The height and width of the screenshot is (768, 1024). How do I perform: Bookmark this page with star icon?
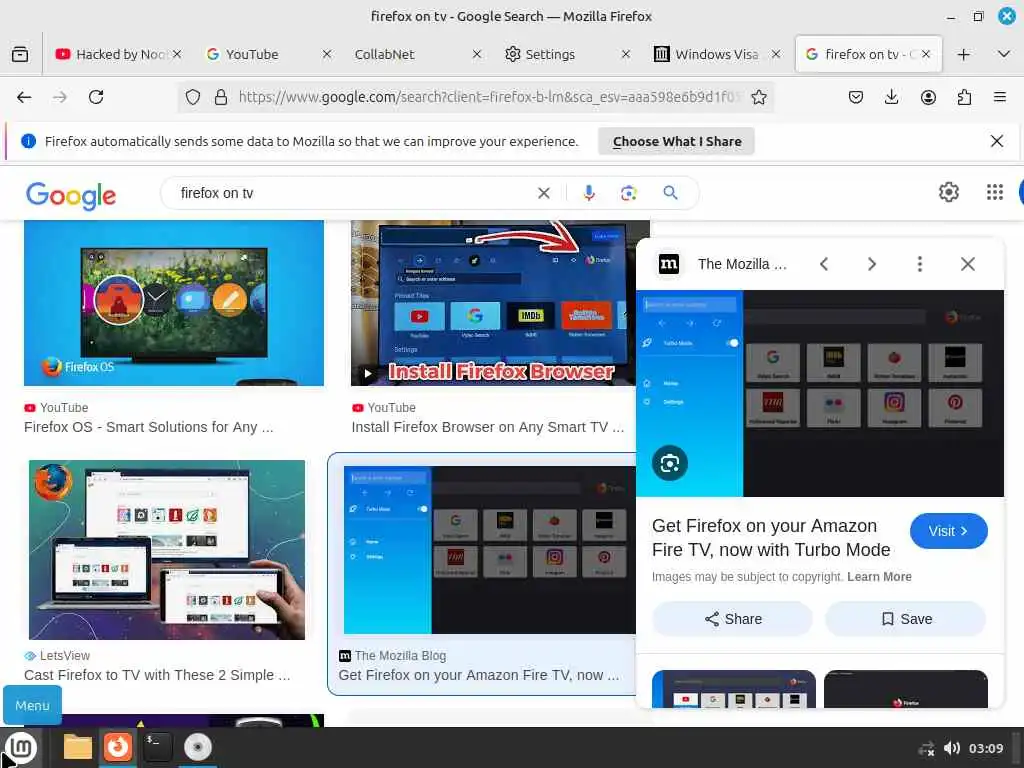pyautogui.click(x=758, y=97)
